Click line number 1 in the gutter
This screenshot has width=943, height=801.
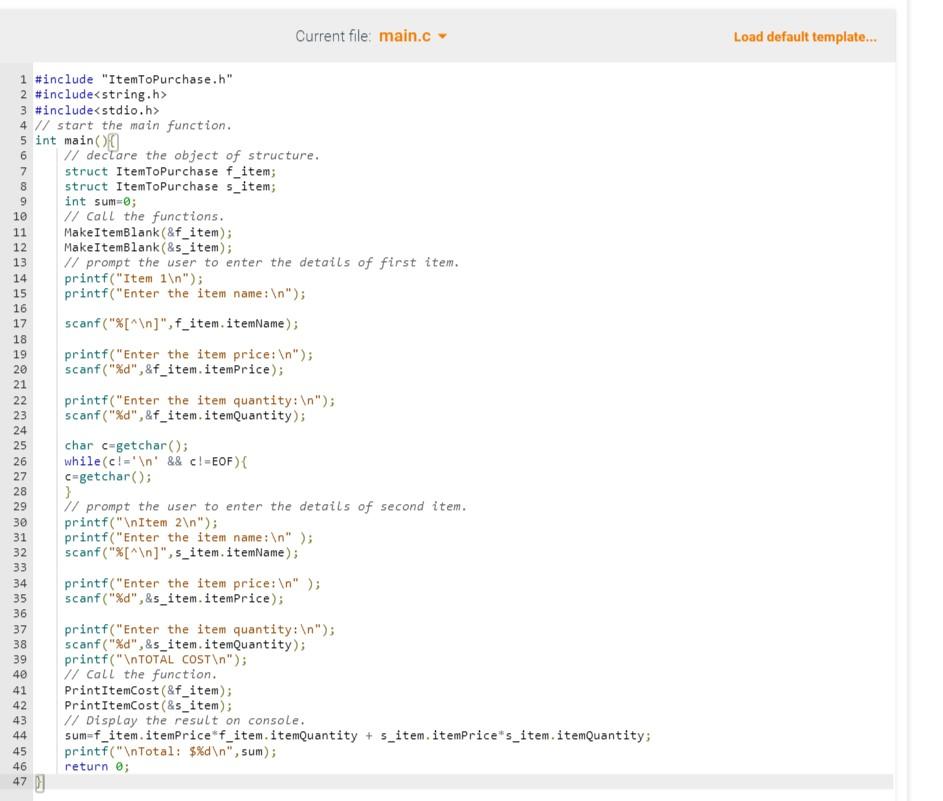point(22,79)
